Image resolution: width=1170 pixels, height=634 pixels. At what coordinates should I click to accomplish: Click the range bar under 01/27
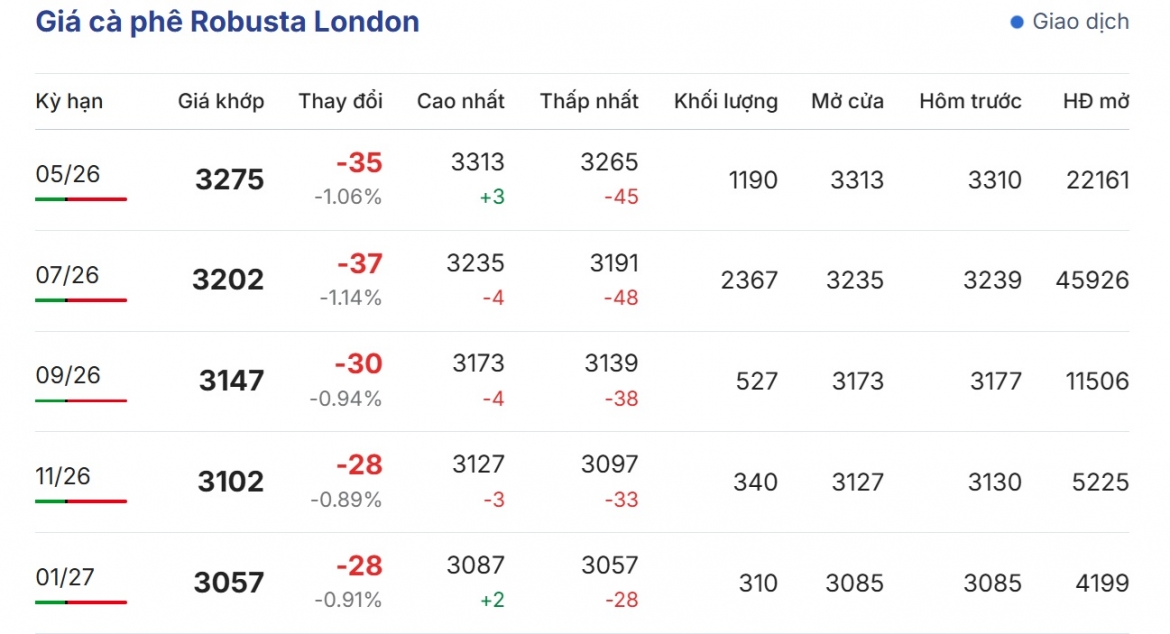tap(81, 602)
